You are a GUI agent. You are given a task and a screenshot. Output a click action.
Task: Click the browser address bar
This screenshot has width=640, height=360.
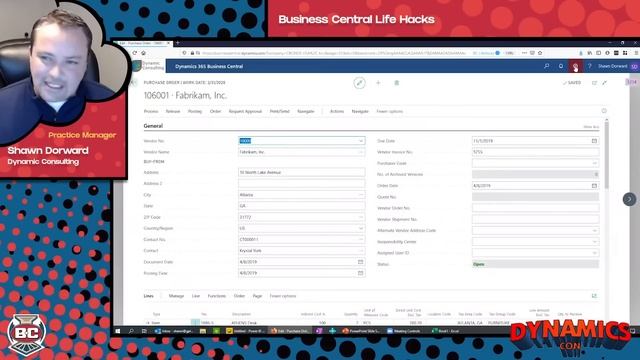pos(333,53)
